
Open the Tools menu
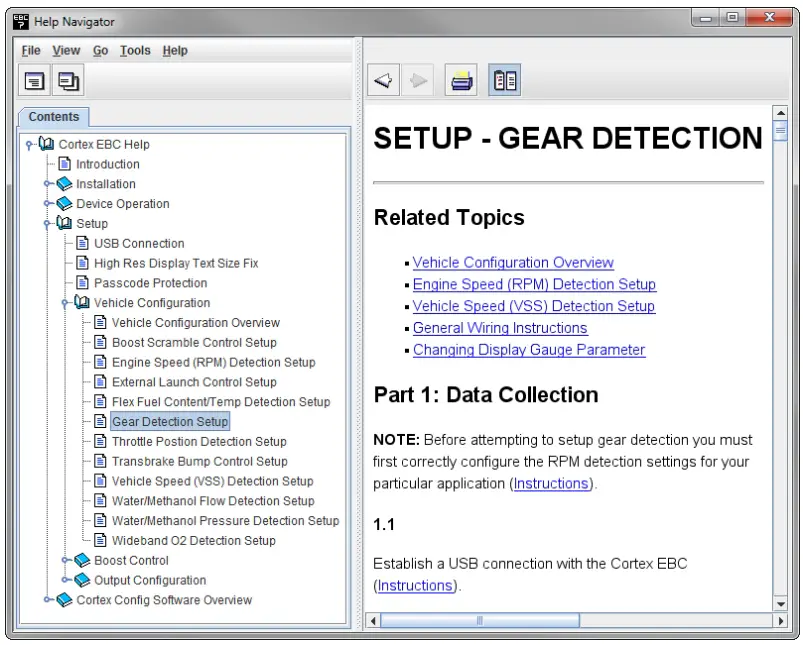pos(134,50)
